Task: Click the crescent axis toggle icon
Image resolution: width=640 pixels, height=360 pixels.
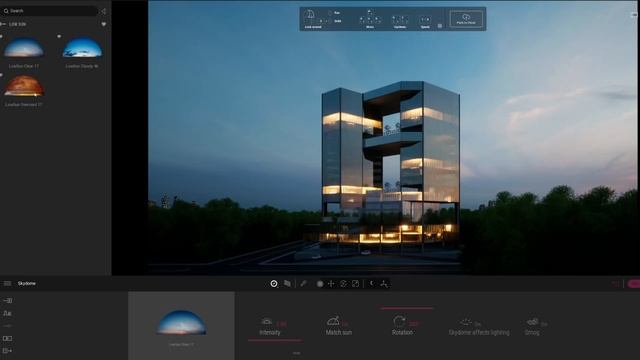Action: click(371, 283)
